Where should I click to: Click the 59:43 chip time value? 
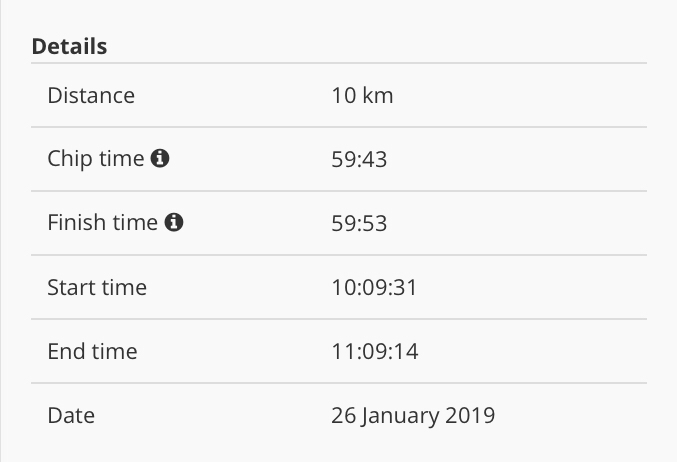359,159
